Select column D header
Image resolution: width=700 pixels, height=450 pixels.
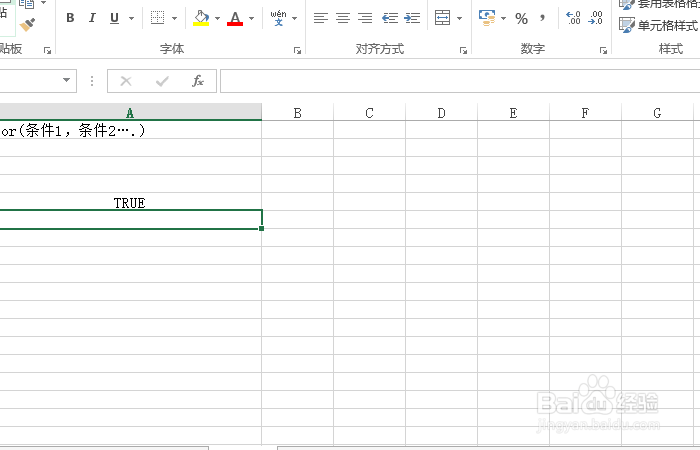tap(441, 113)
